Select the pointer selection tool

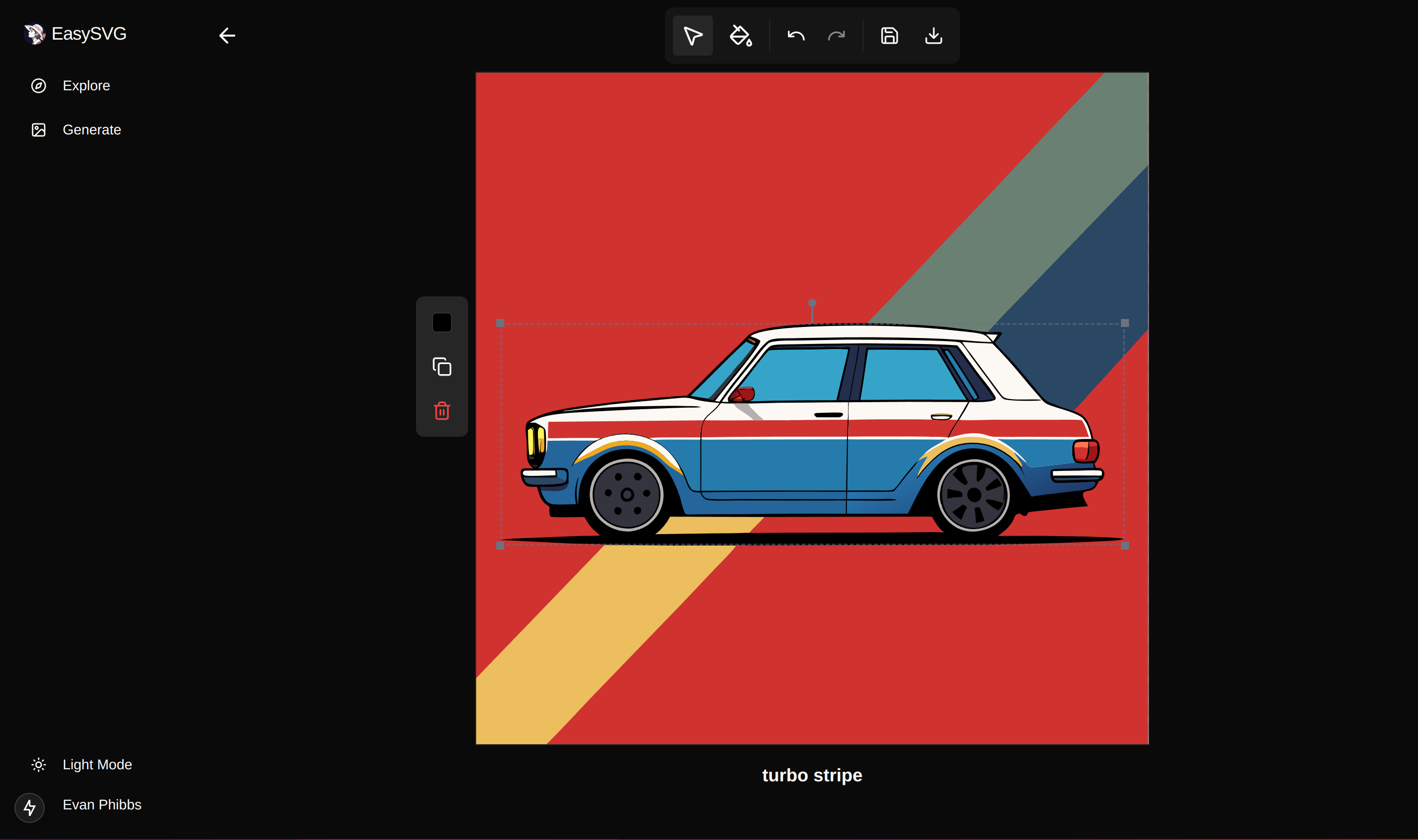[692, 36]
